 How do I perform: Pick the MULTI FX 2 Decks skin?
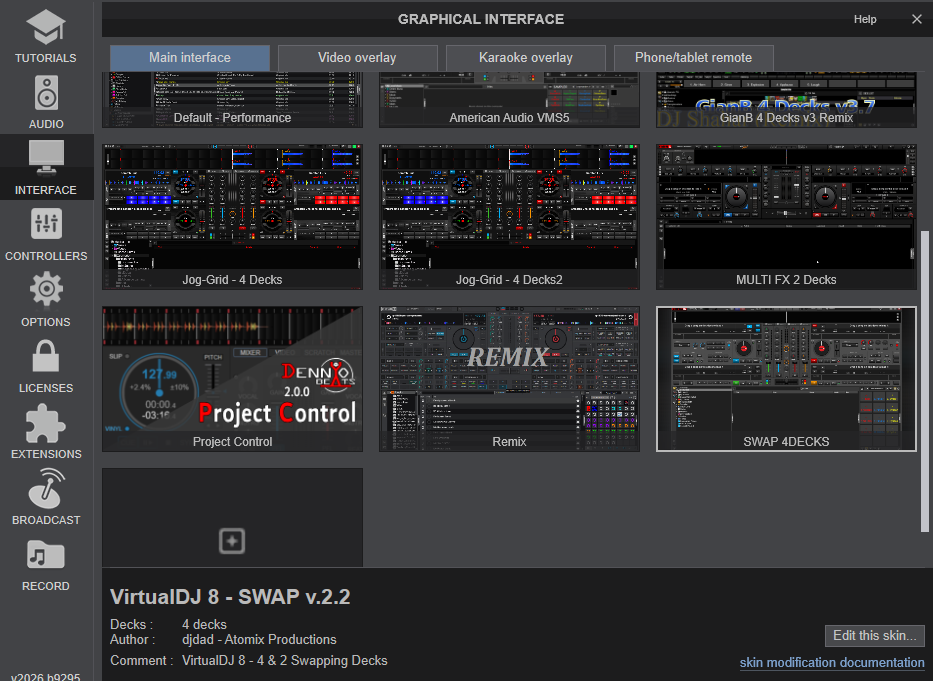786,217
